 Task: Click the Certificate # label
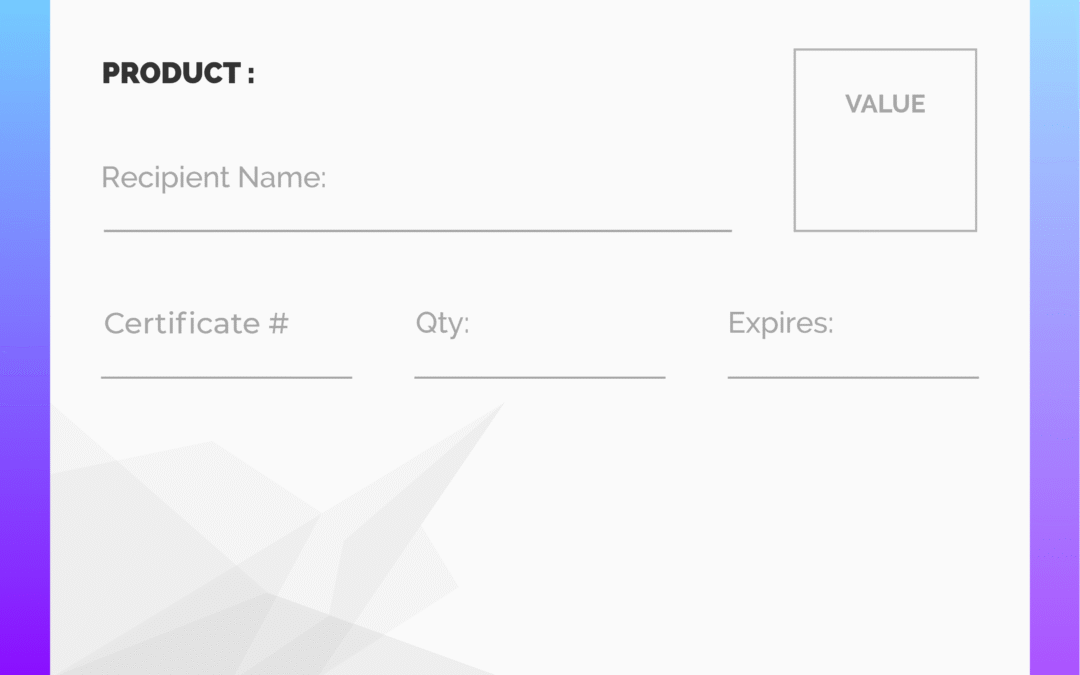(196, 323)
